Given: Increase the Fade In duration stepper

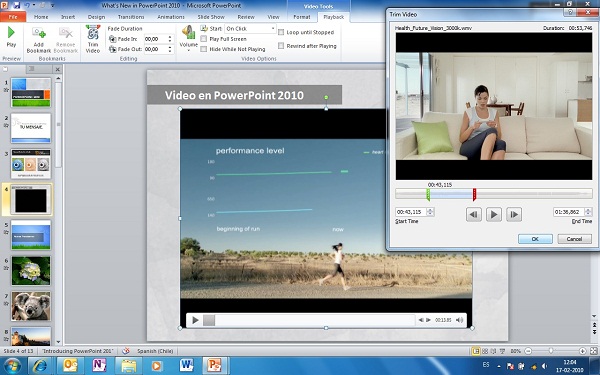Looking at the screenshot, I should point(170,37).
